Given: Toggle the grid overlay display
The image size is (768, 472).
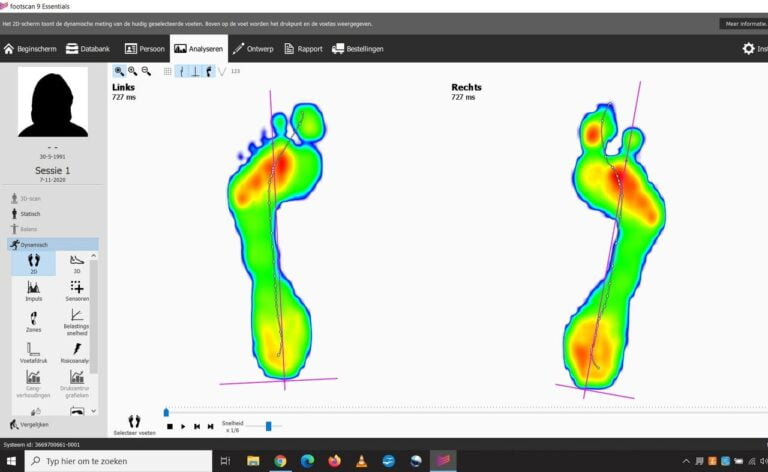Looking at the screenshot, I should point(167,71).
